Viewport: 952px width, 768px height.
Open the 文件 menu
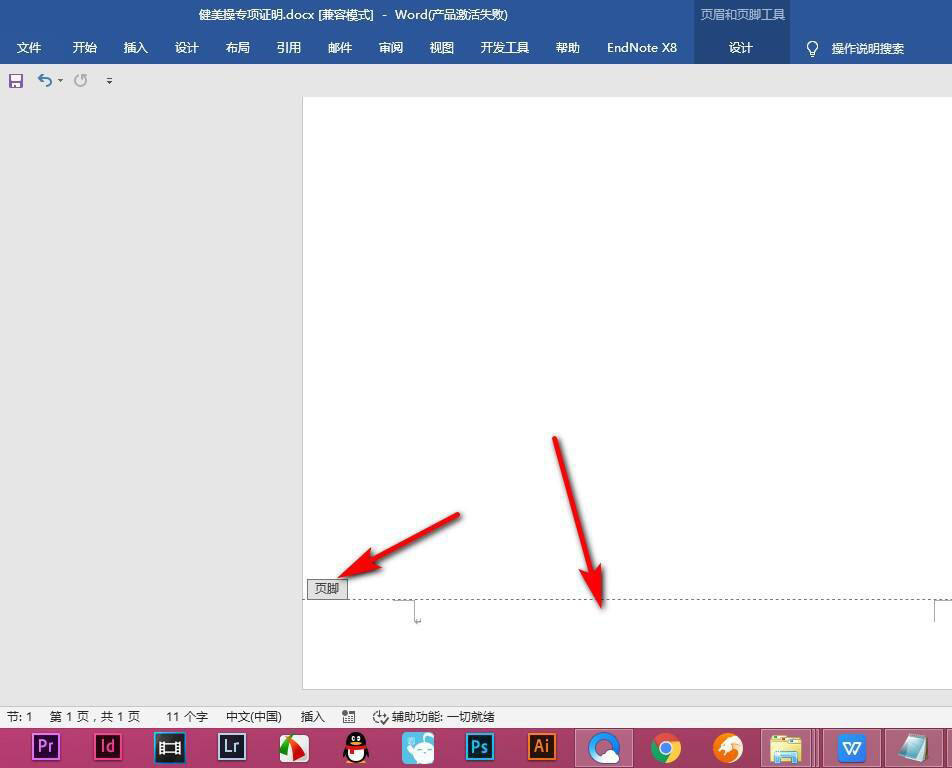coord(29,47)
